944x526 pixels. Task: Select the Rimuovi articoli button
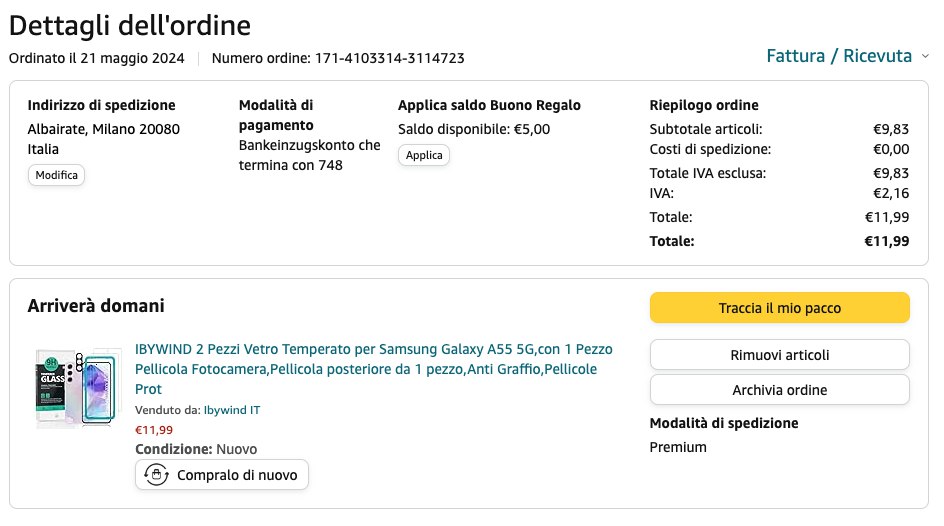coord(779,355)
